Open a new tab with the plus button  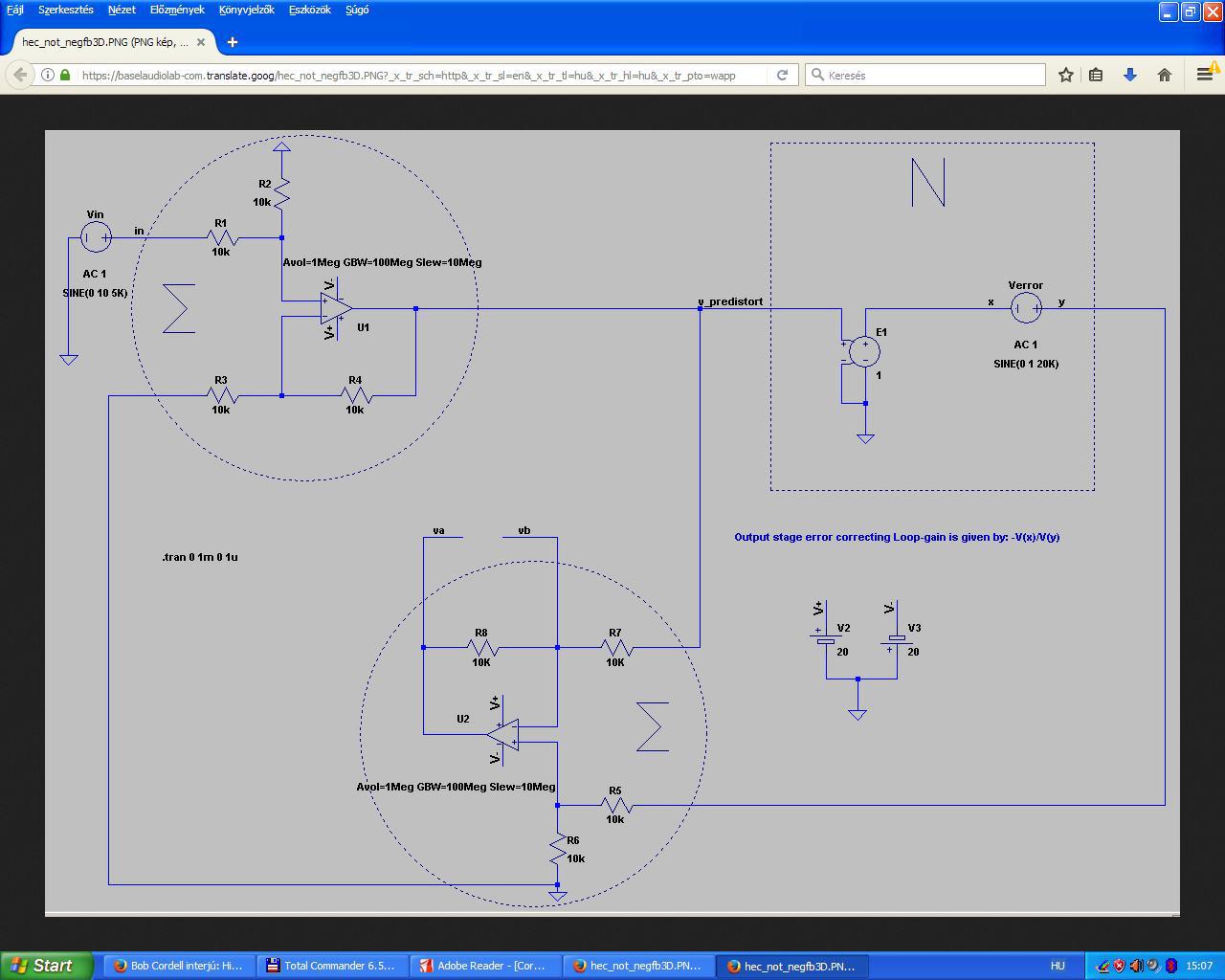tap(233, 42)
